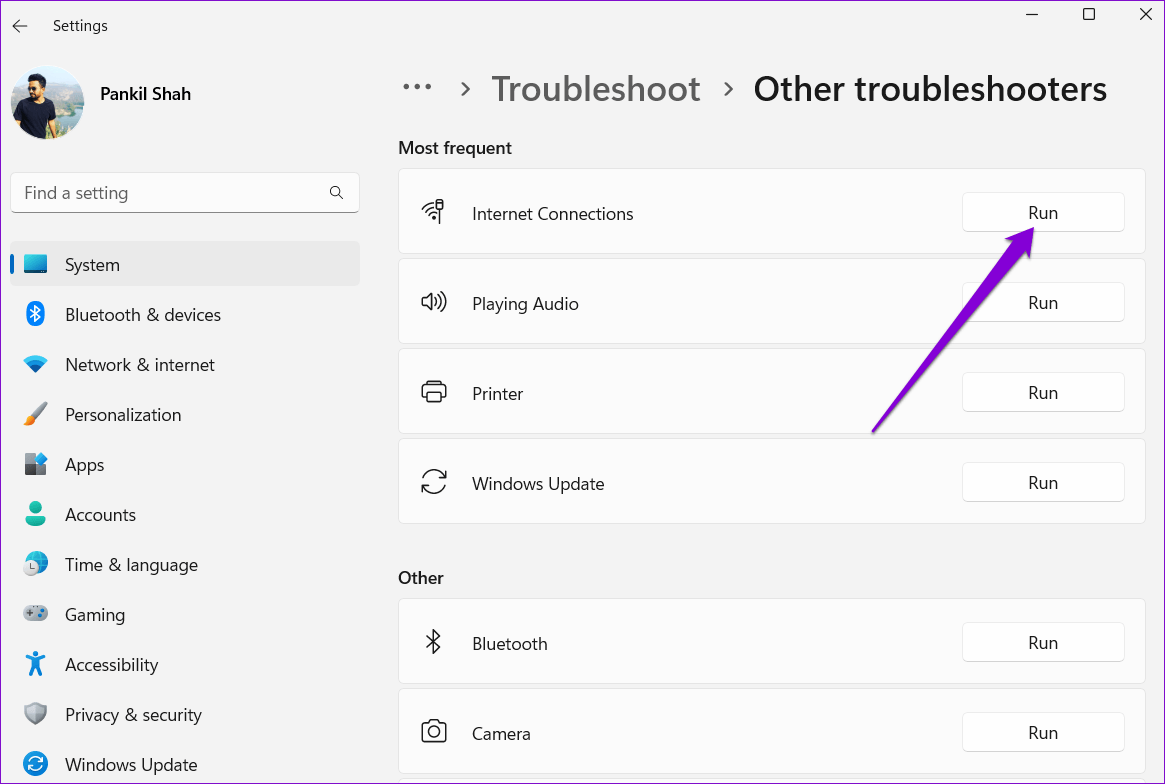Expand the breadcrumb ellipsis menu

[x=417, y=89]
